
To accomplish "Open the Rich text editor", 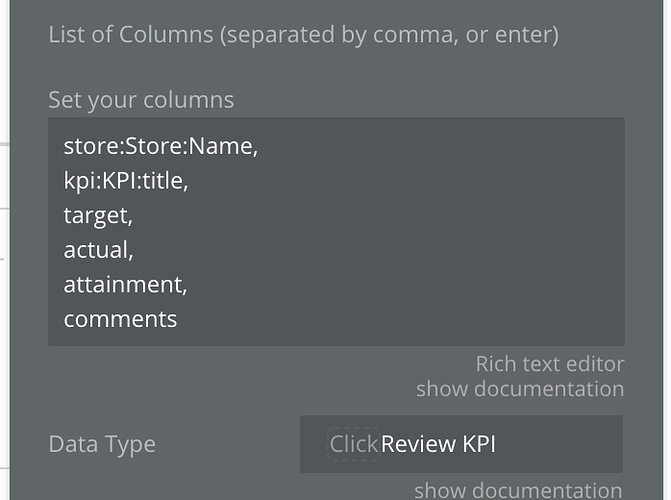I will [x=550, y=364].
